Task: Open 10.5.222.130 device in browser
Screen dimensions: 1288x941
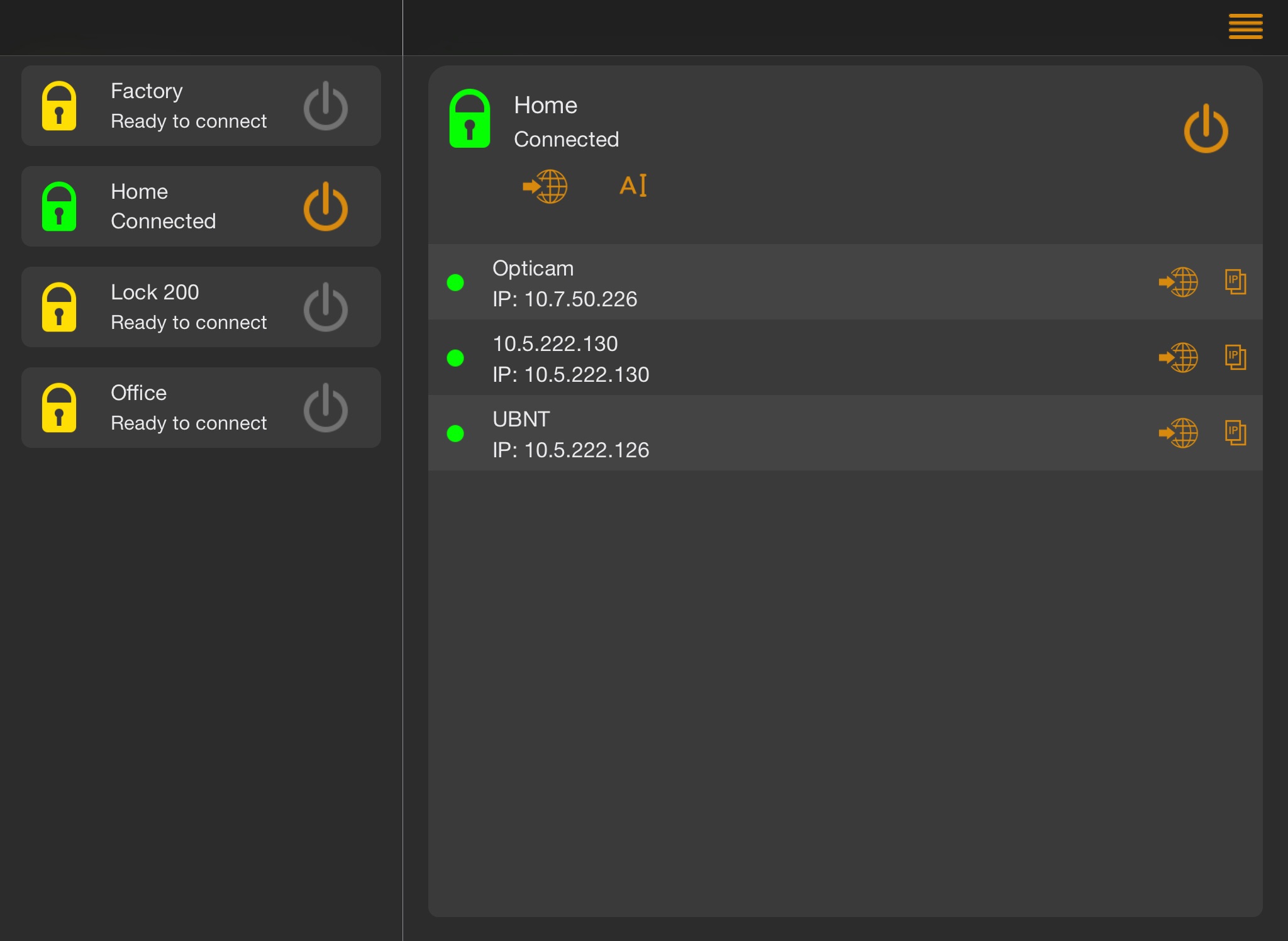Action: [x=1178, y=357]
